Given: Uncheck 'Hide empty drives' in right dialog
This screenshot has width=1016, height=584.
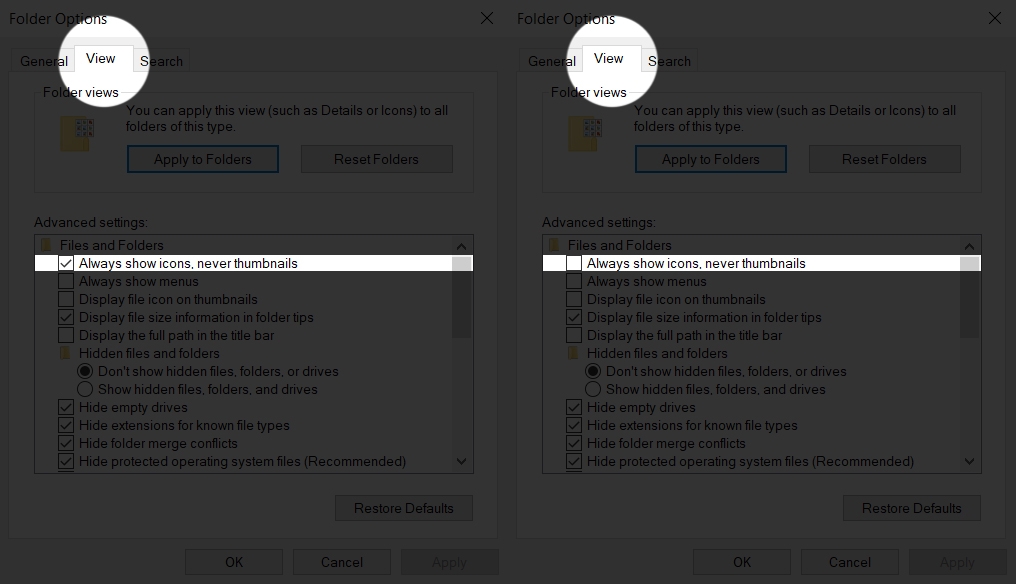Looking at the screenshot, I should click(x=573, y=407).
